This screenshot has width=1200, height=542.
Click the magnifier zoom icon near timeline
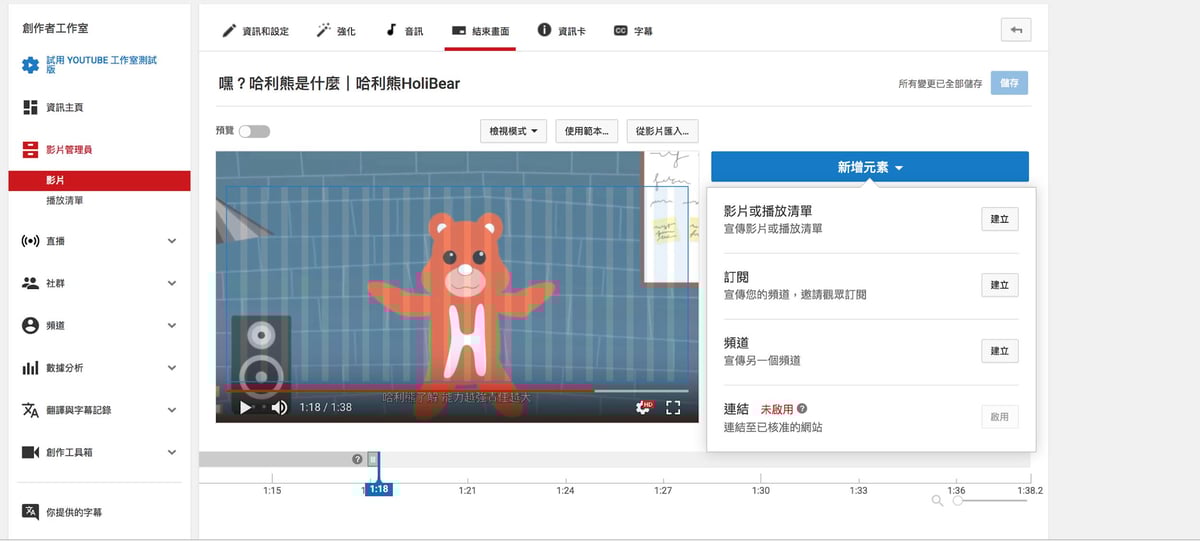[x=937, y=500]
